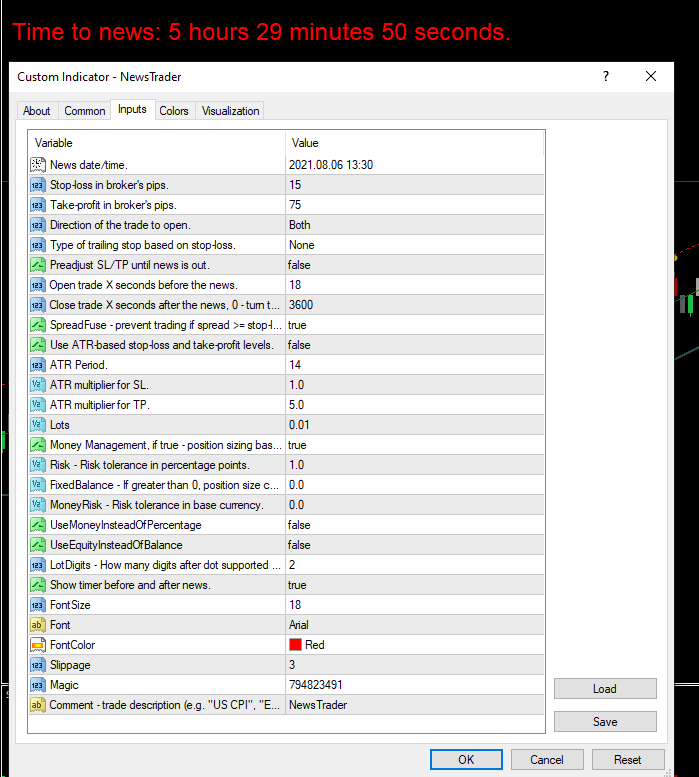Click the integer icon next to Magic
Screen dimensions: 699x777
38,685
